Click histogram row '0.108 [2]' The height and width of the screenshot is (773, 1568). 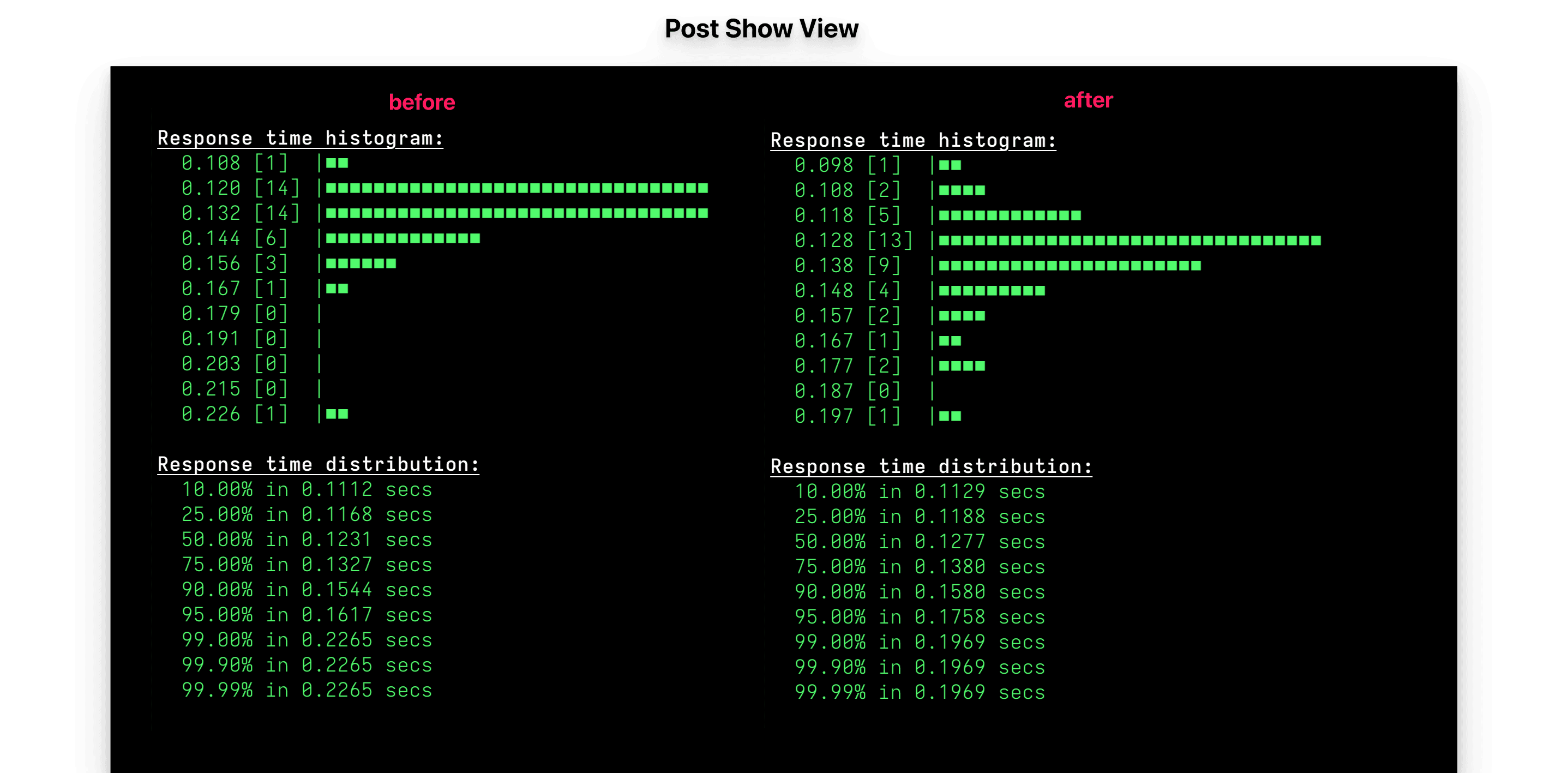tap(890, 190)
